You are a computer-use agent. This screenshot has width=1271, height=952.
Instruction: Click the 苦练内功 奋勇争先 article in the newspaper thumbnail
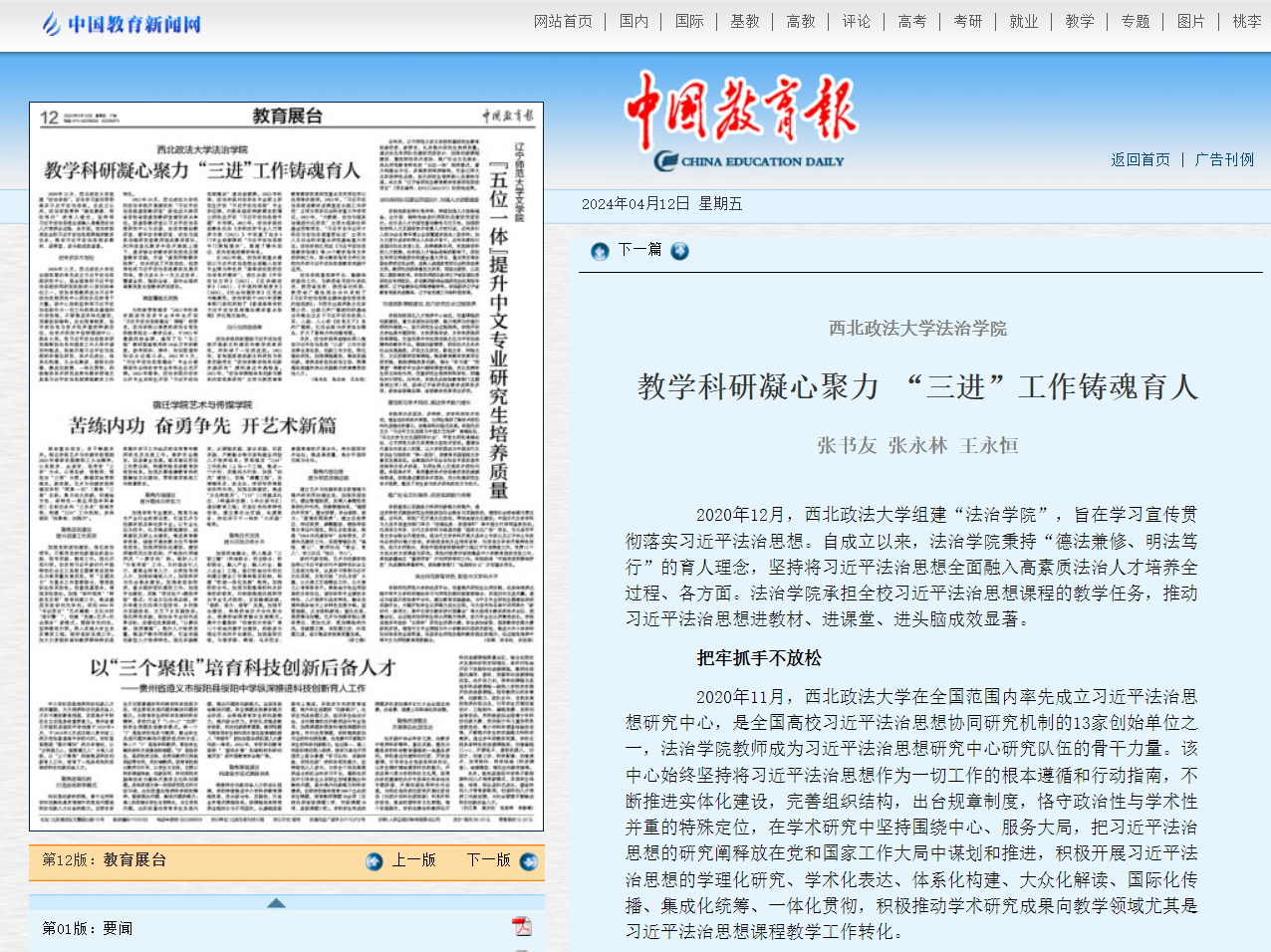point(202,425)
